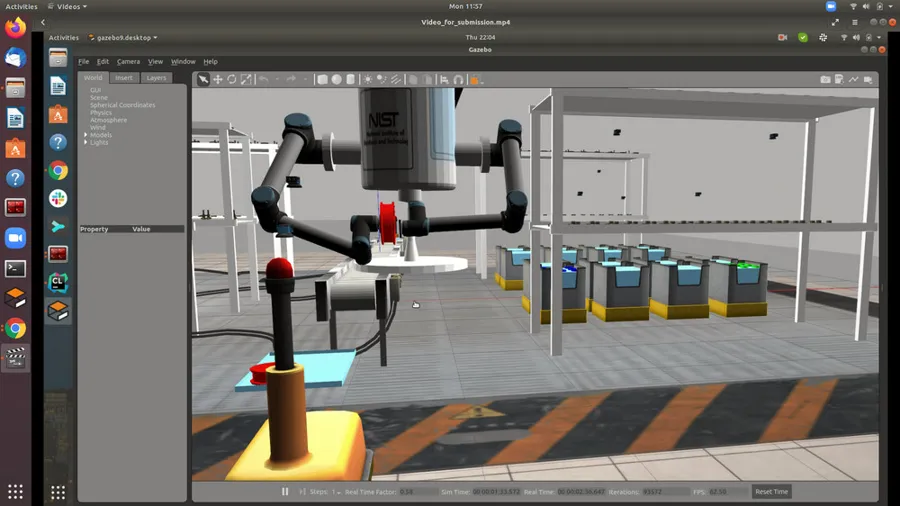Viewport: 900px width, 506px height.
Task: Activate the Rotate mode tool
Action: point(232,79)
